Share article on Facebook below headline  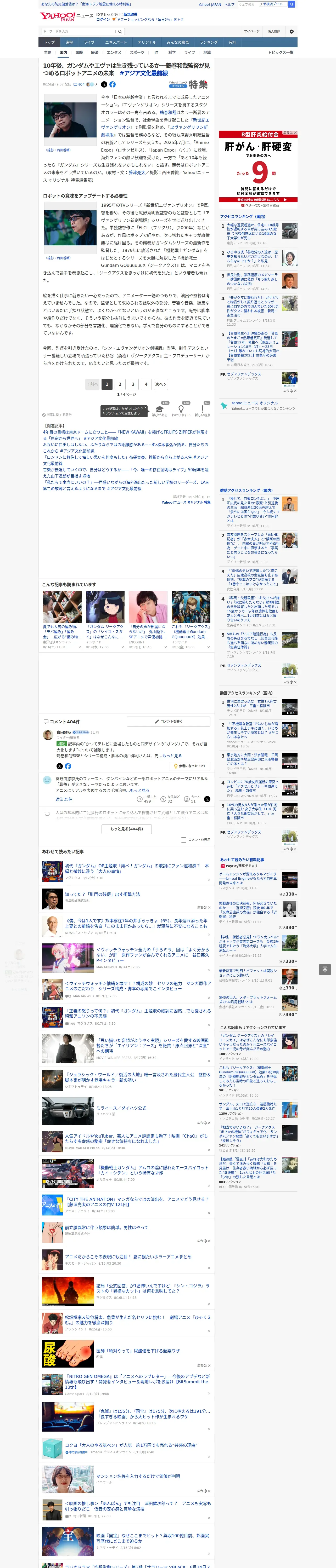point(112,85)
